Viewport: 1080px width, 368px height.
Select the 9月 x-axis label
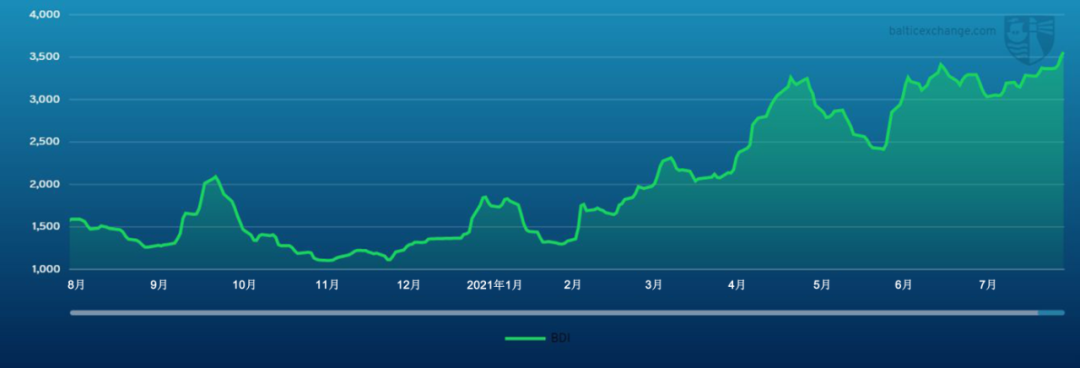pos(158,285)
